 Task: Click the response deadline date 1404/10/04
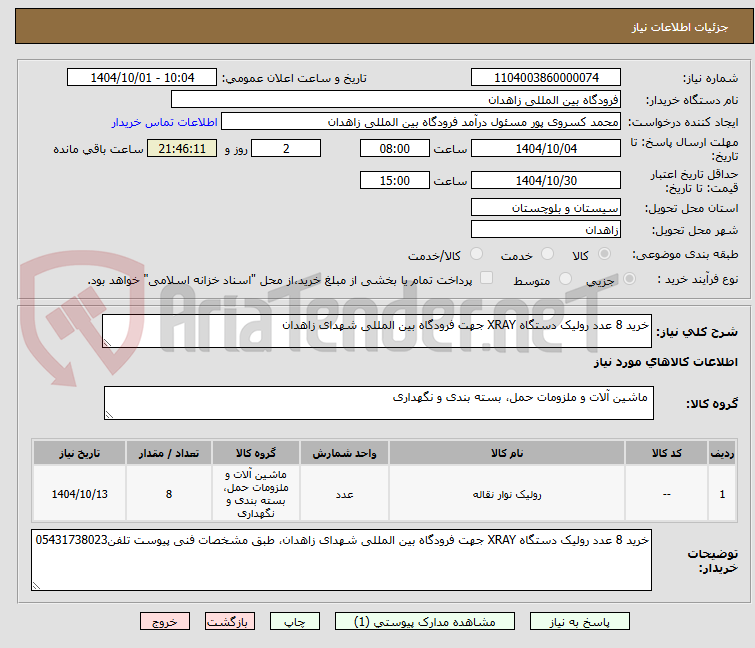point(546,148)
